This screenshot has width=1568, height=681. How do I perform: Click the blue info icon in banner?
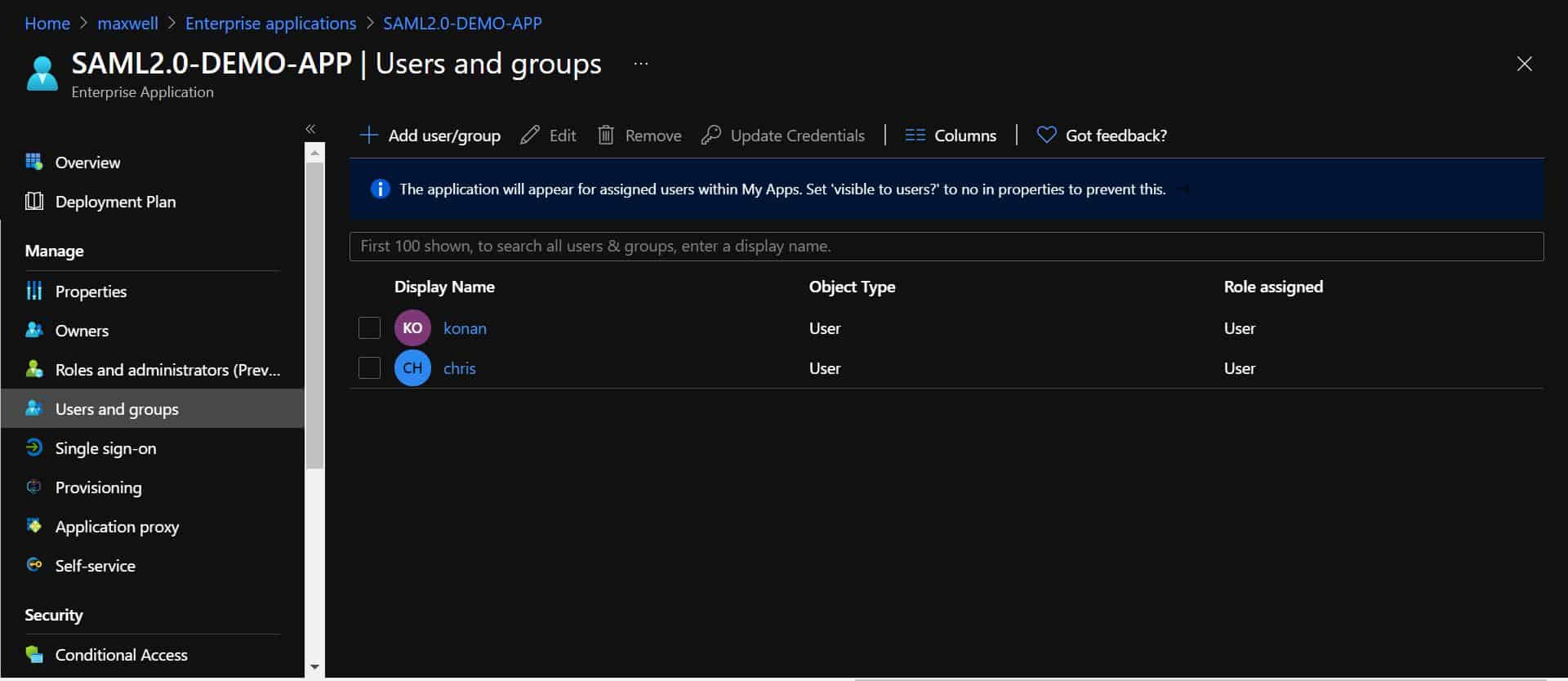tap(380, 189)
